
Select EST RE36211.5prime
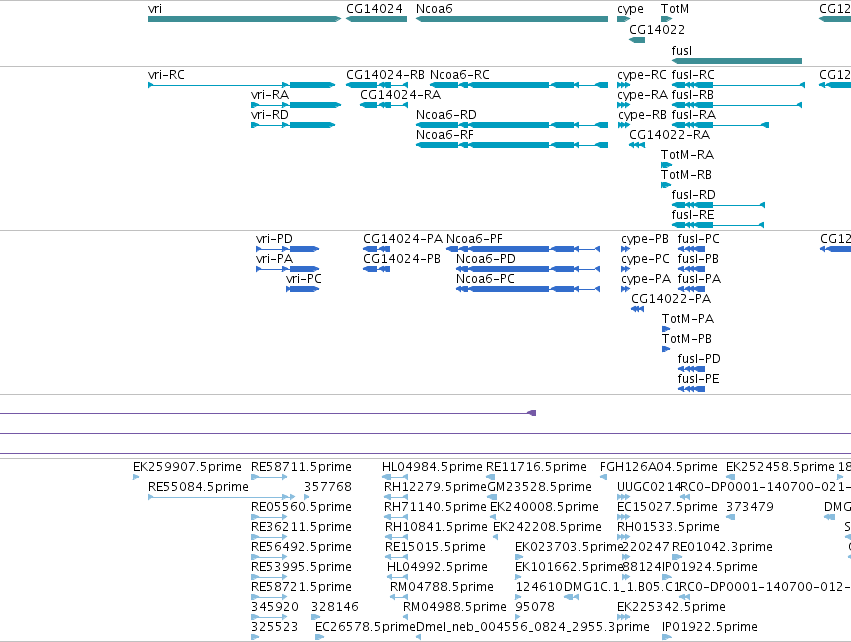(x=269, y=537)
